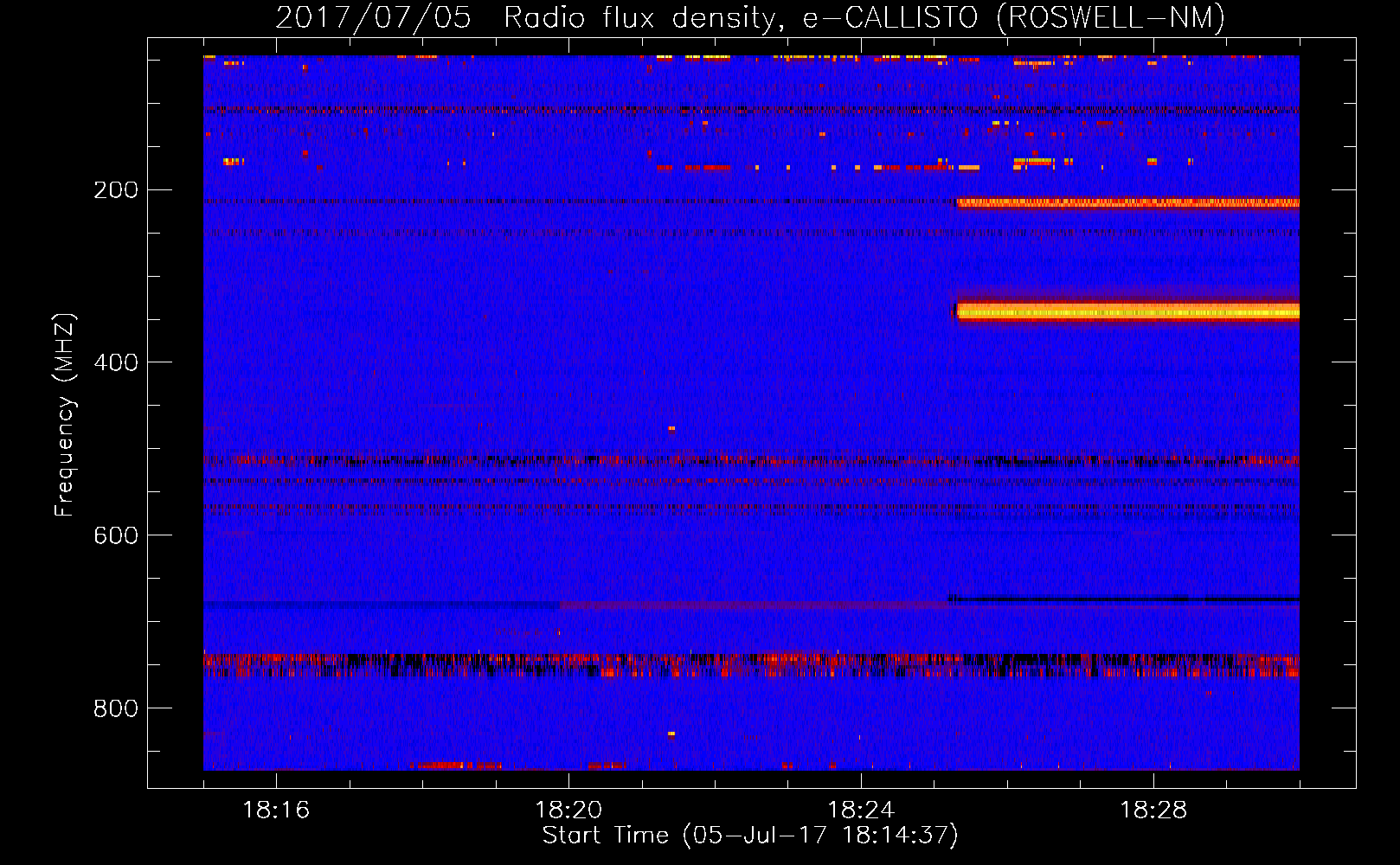The image size is (1400, 865).
Task: Click the '18:20' time axis label
Action: click(x=568, y=811)
